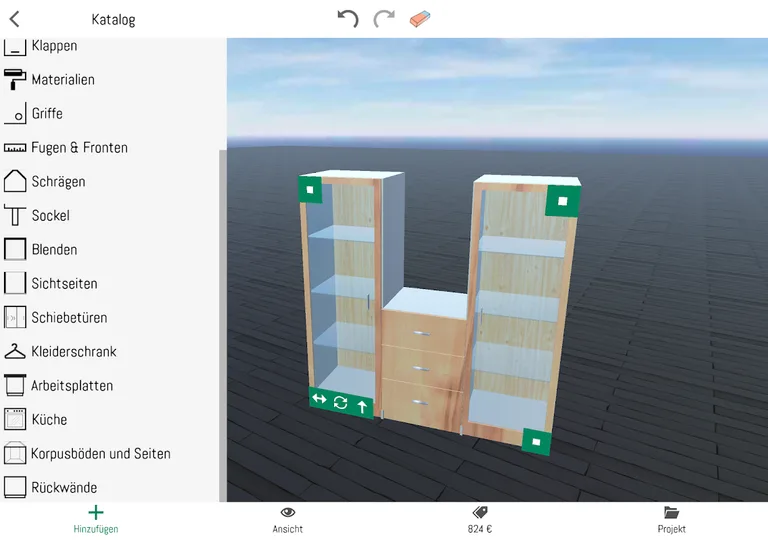Select Korpusböden und Seiten in the catalog

pyautogui.click(x=101, y=454)
